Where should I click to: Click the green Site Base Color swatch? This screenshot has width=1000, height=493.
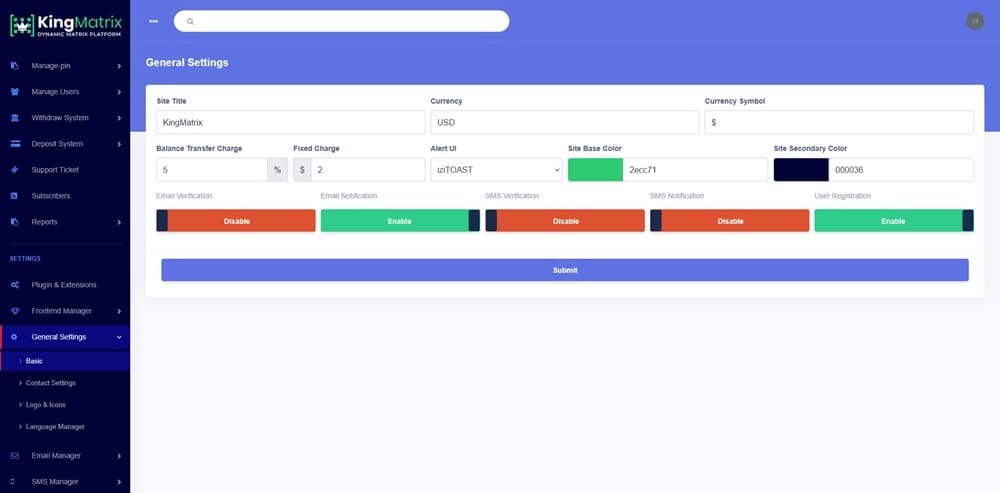tap(595, 170)
